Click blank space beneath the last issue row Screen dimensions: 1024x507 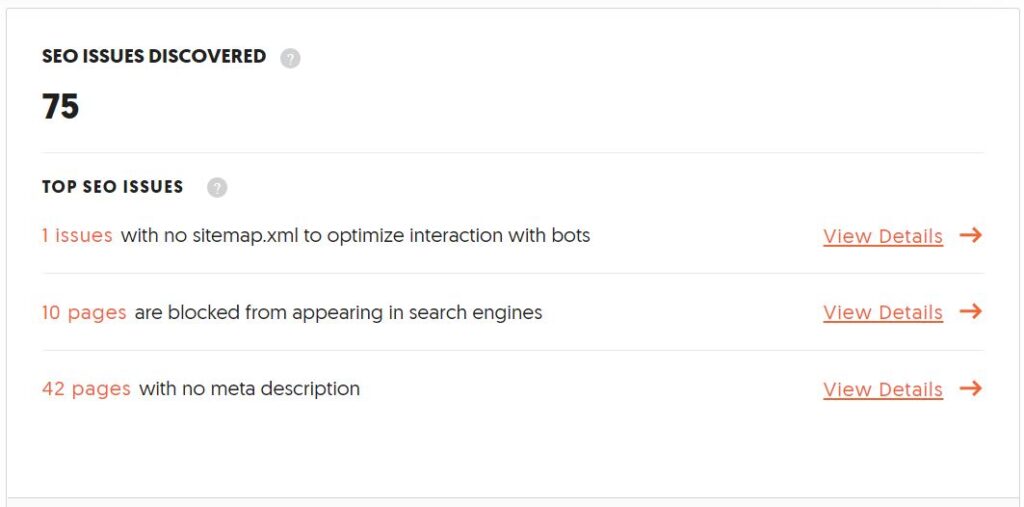[x=513, y=451]
